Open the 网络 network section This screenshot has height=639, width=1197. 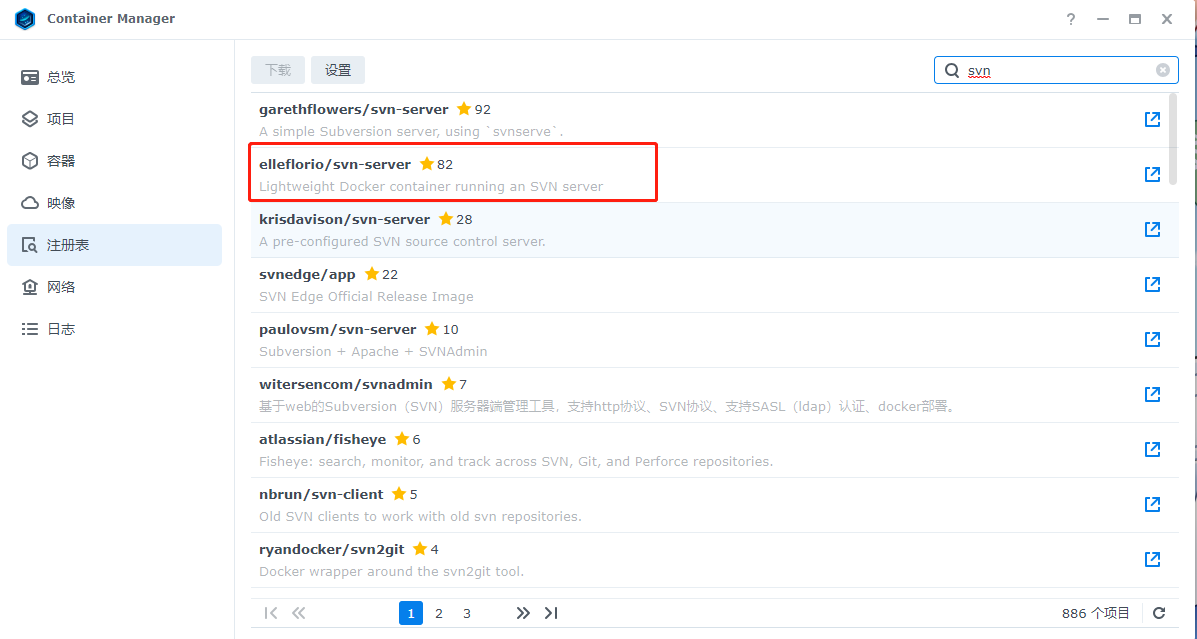[x=115, y=287]
